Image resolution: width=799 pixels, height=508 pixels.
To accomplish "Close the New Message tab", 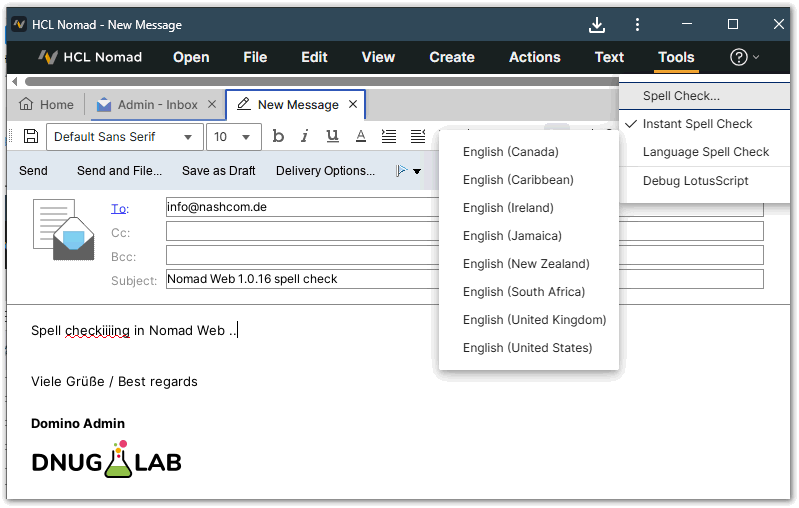I will pyautogui.click(x=353, y=104).
